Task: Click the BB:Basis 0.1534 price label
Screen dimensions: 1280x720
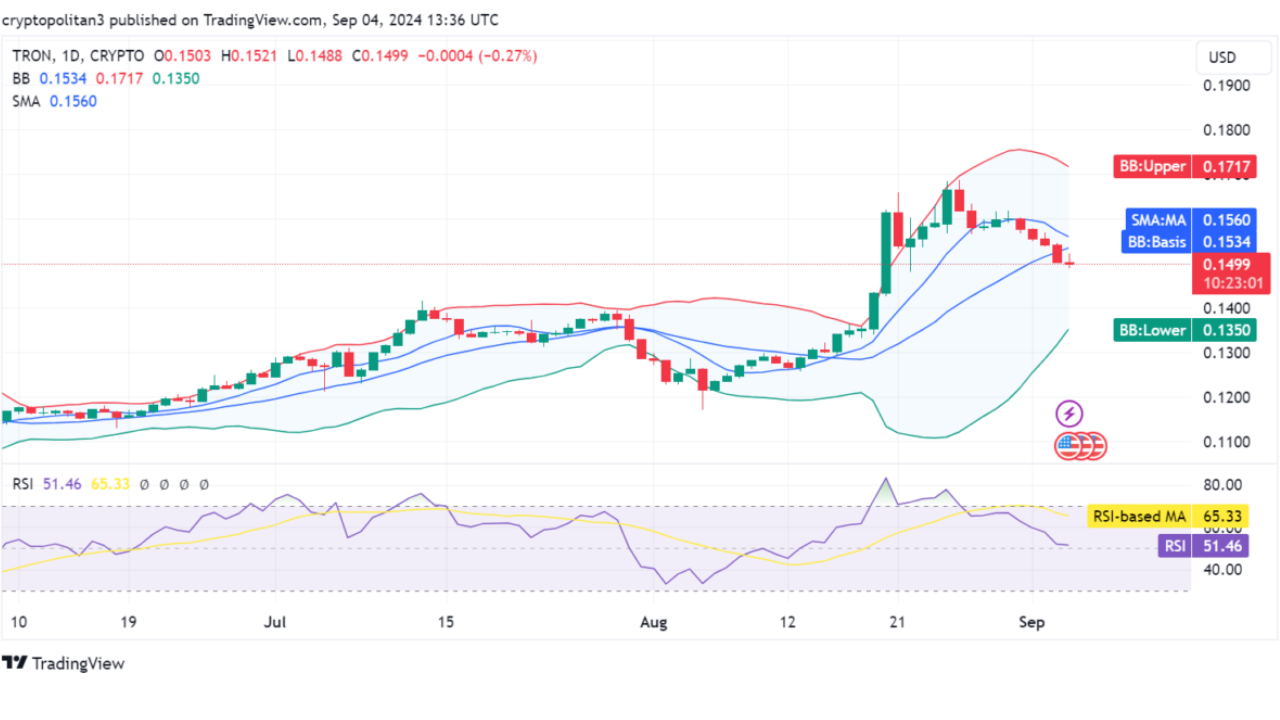Action: (x=1190, y=242)
